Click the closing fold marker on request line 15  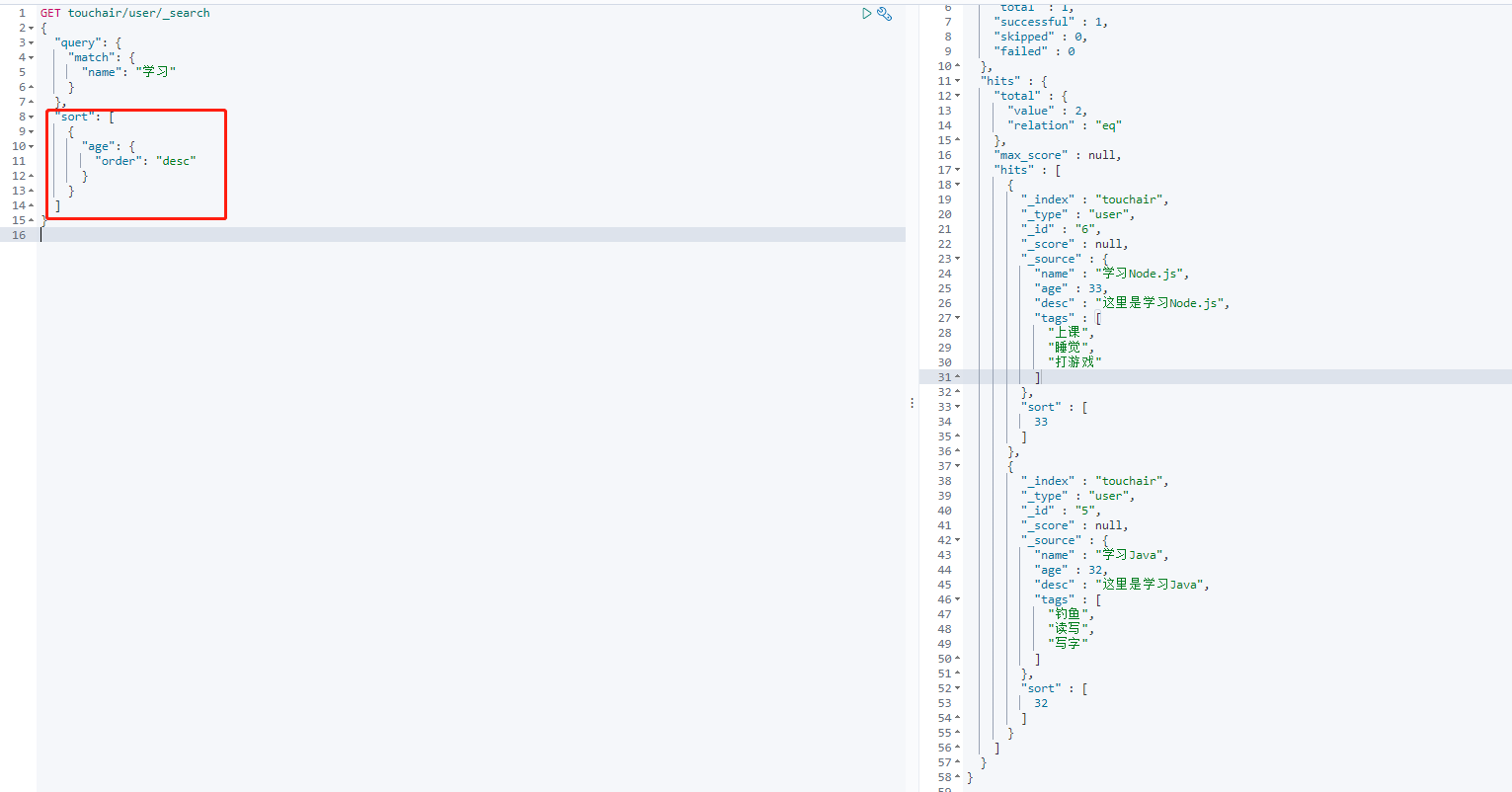point(31,220)
